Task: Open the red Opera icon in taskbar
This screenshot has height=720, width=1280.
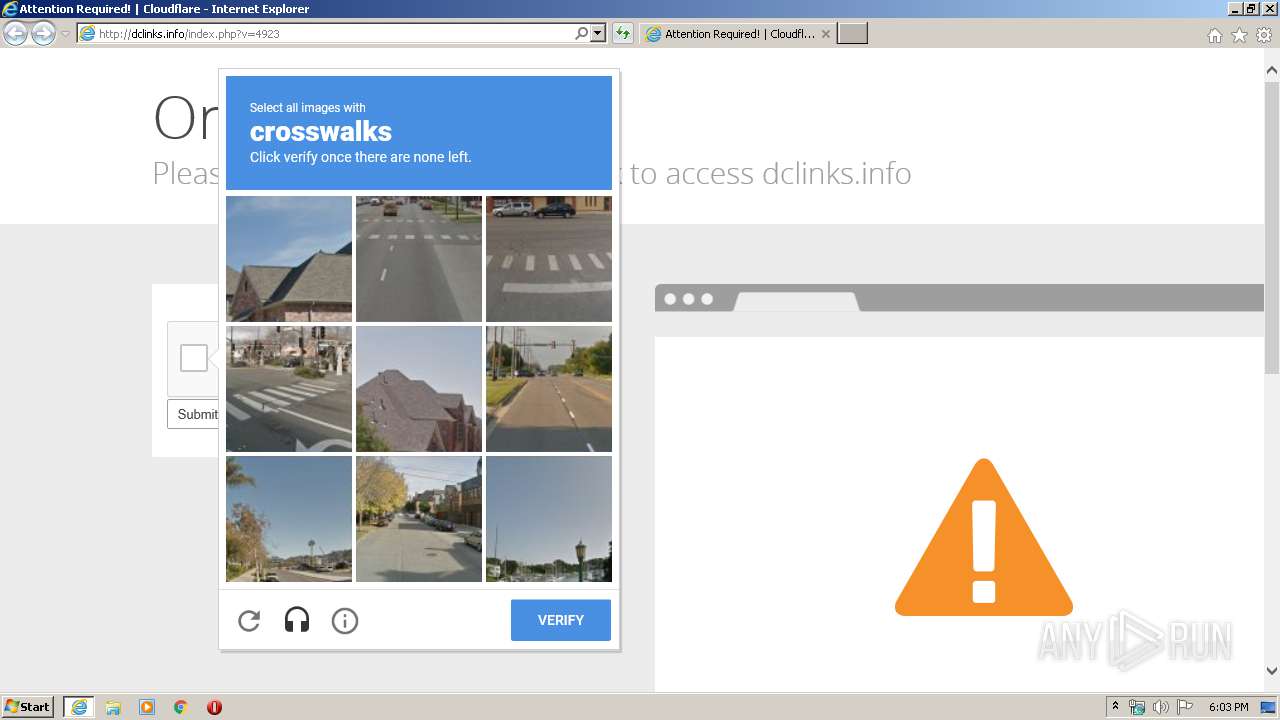Action: coord(214,707)
